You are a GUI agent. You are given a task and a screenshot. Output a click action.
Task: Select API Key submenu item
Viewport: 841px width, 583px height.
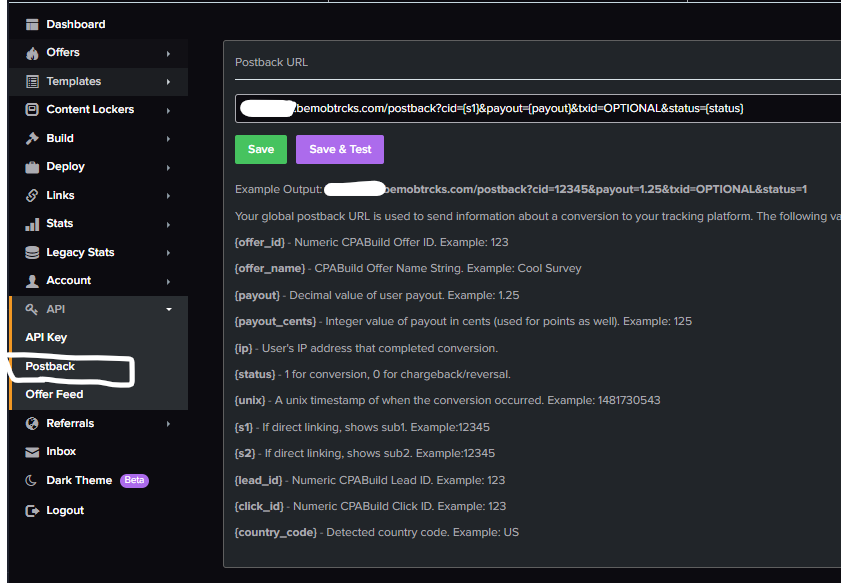pyautogui.click(x=46, y=337)
